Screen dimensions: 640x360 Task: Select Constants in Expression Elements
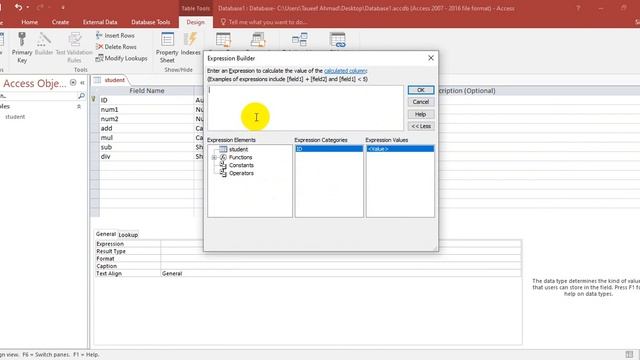(241, 165)
